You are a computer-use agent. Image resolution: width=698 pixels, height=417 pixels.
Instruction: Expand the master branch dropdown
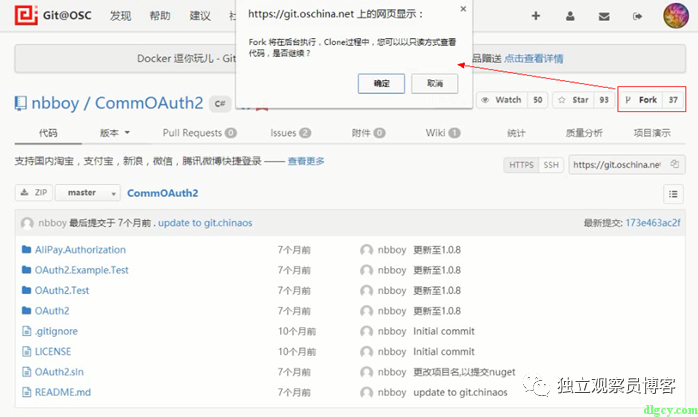click(x=88, y=193)
